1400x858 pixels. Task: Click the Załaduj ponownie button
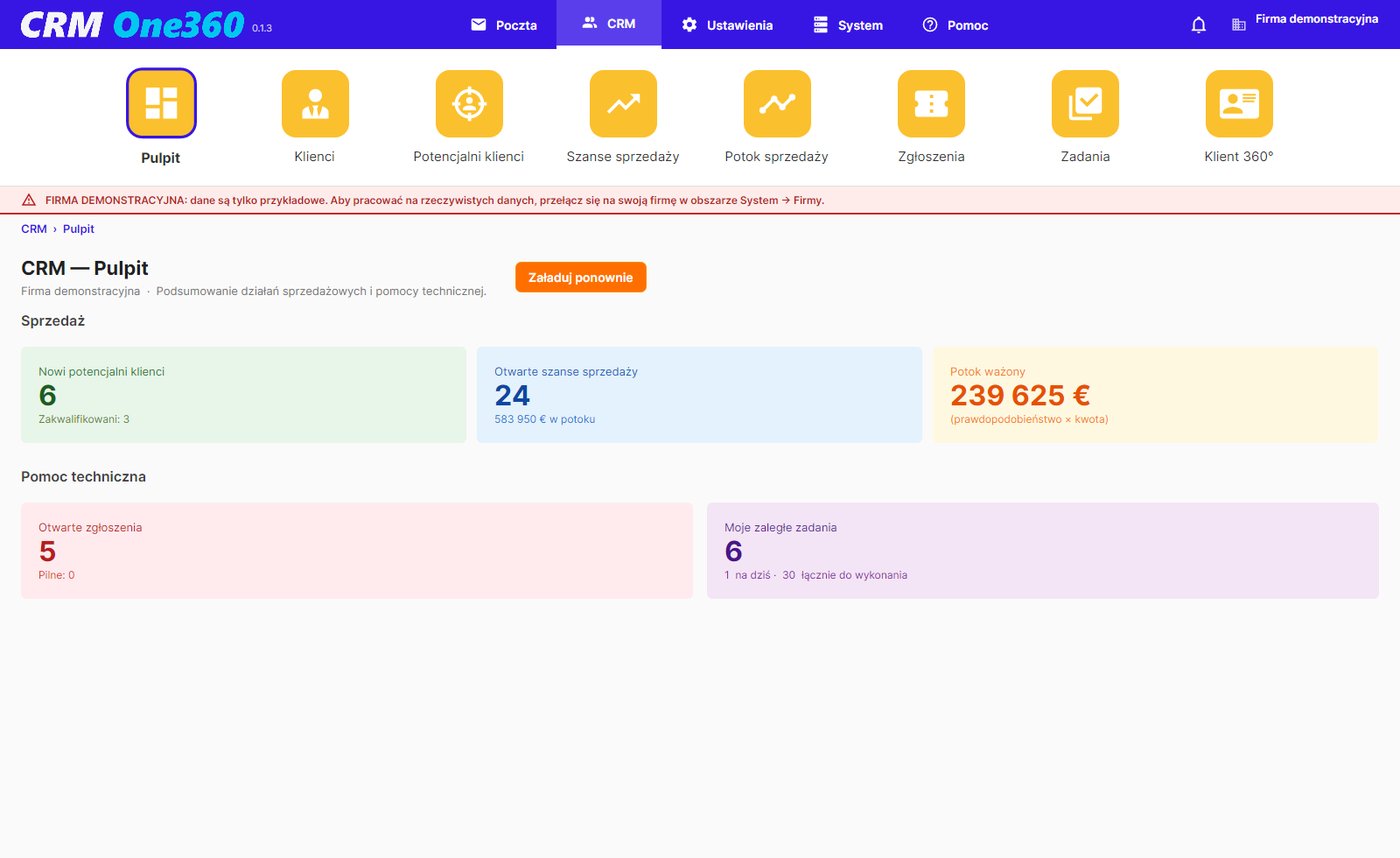(581, 277)
